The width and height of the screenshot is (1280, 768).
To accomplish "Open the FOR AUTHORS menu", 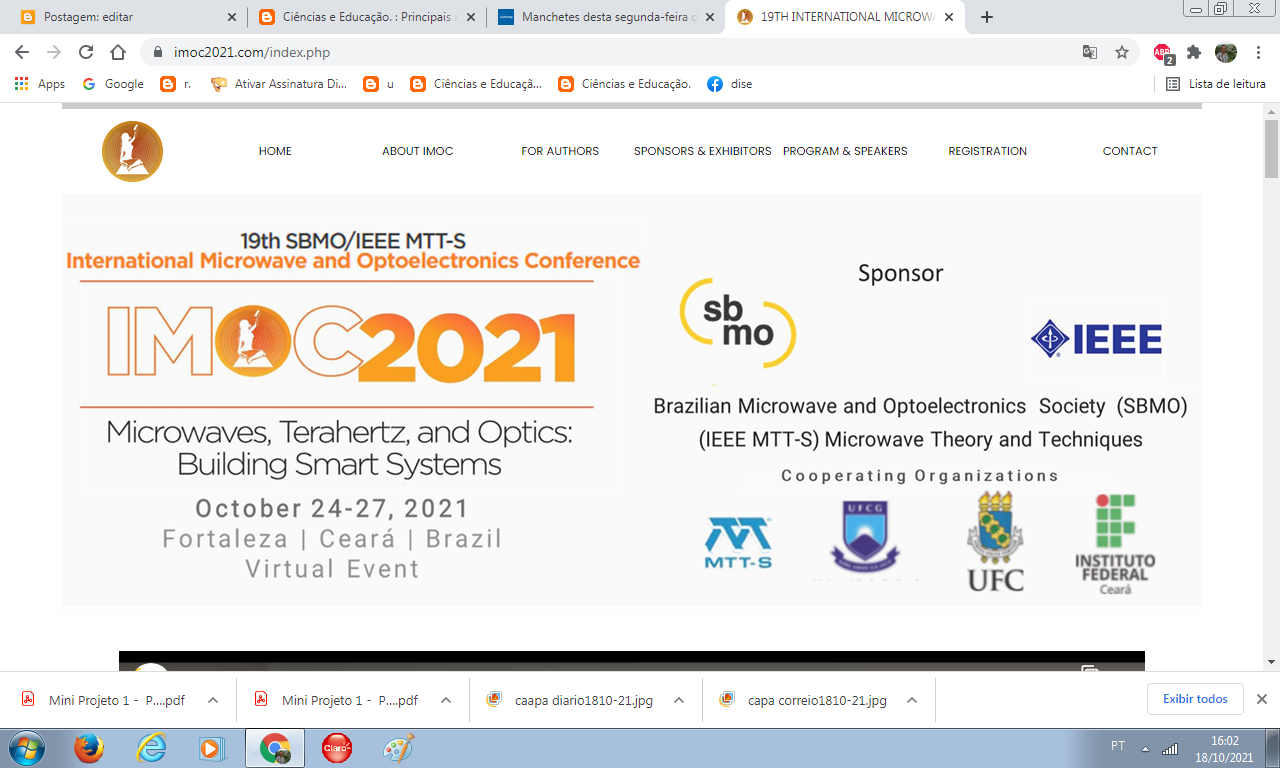I will 560,151.
